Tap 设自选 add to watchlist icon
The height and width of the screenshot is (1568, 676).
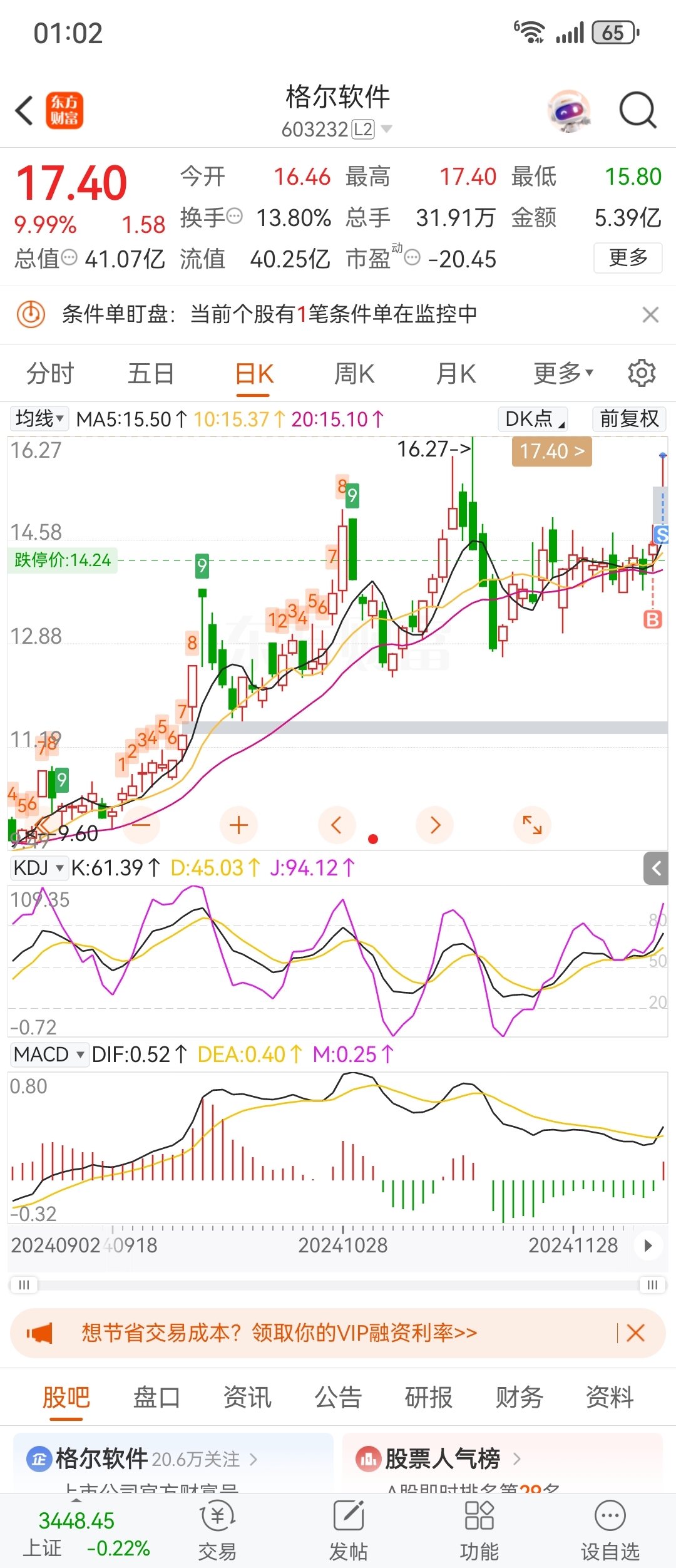[x=610, y=1532]
